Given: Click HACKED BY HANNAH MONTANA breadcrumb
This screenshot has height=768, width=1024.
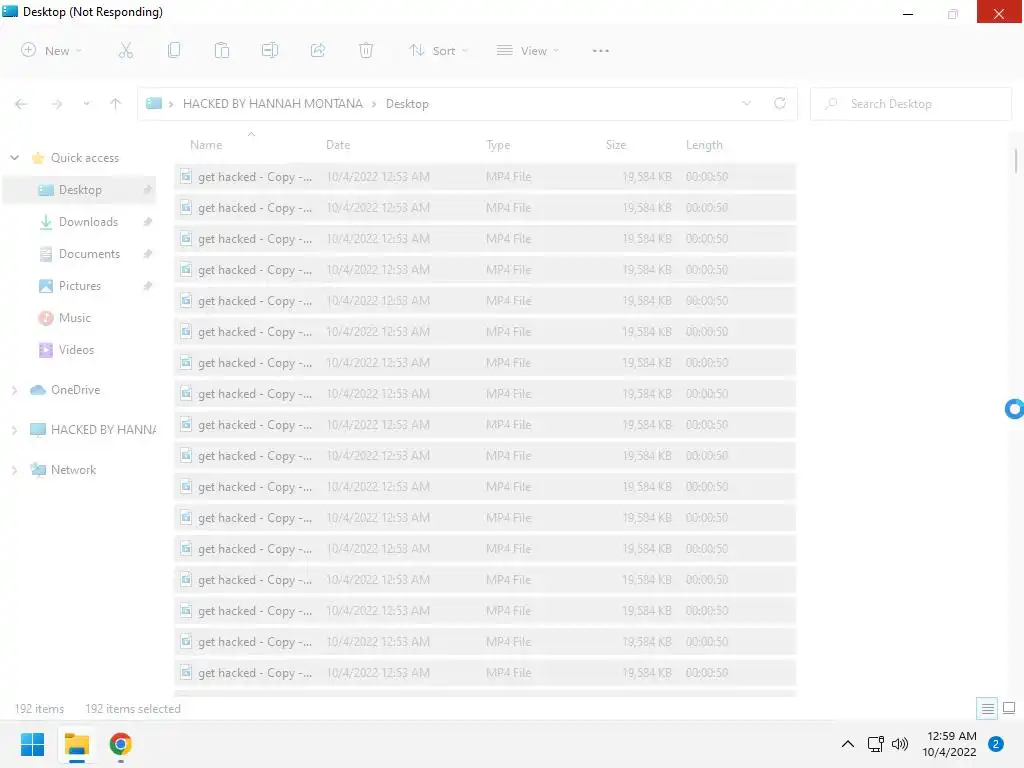Looking at the screenshot, I should click(272, 103).
